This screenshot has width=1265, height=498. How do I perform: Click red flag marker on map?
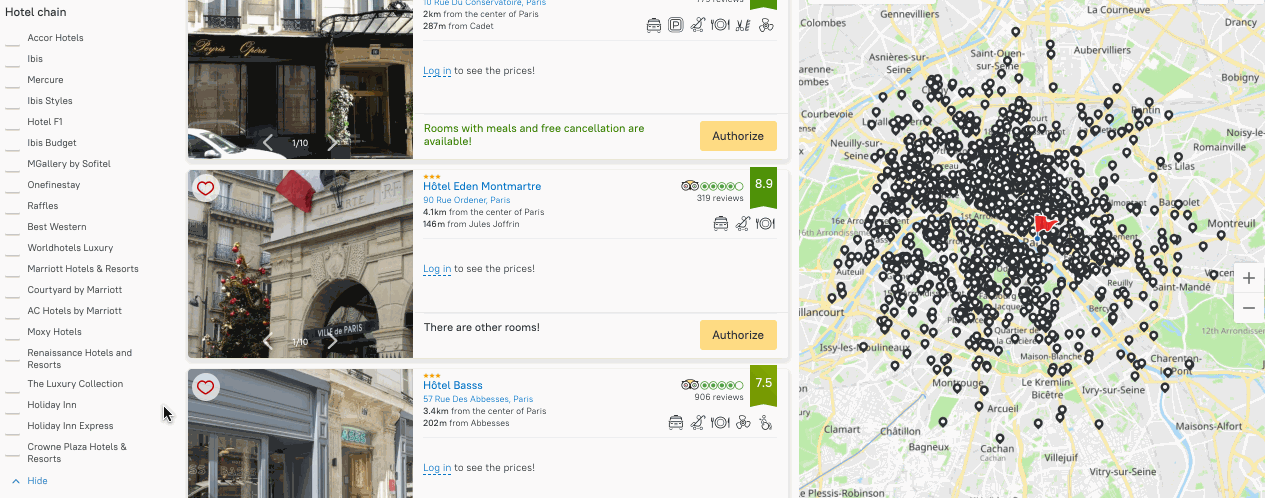[x=1044, y=224]
